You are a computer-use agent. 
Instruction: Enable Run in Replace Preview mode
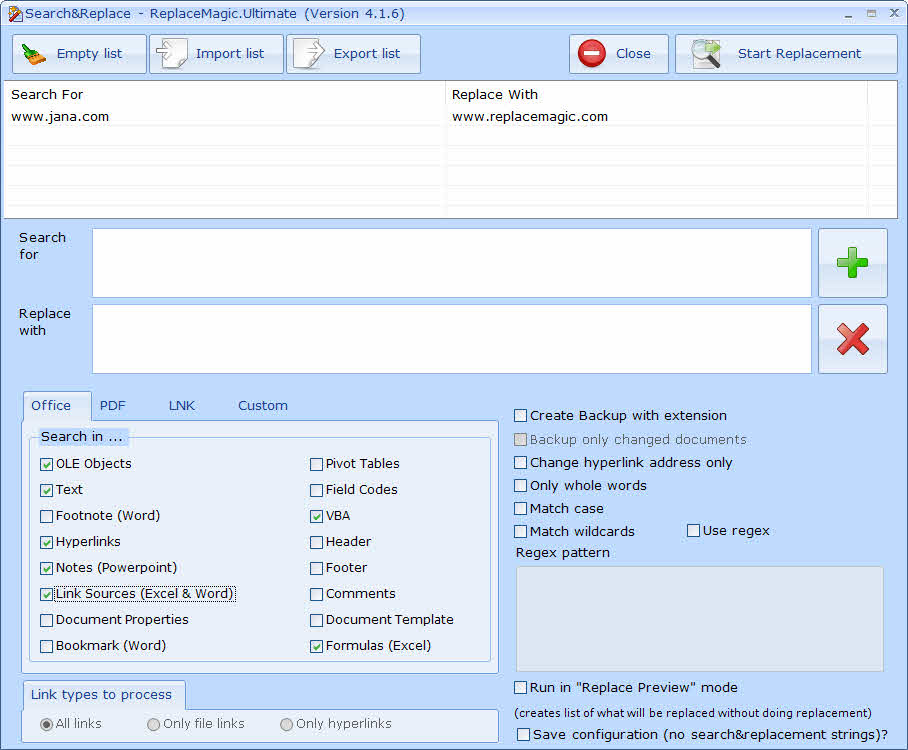(521, 687)
